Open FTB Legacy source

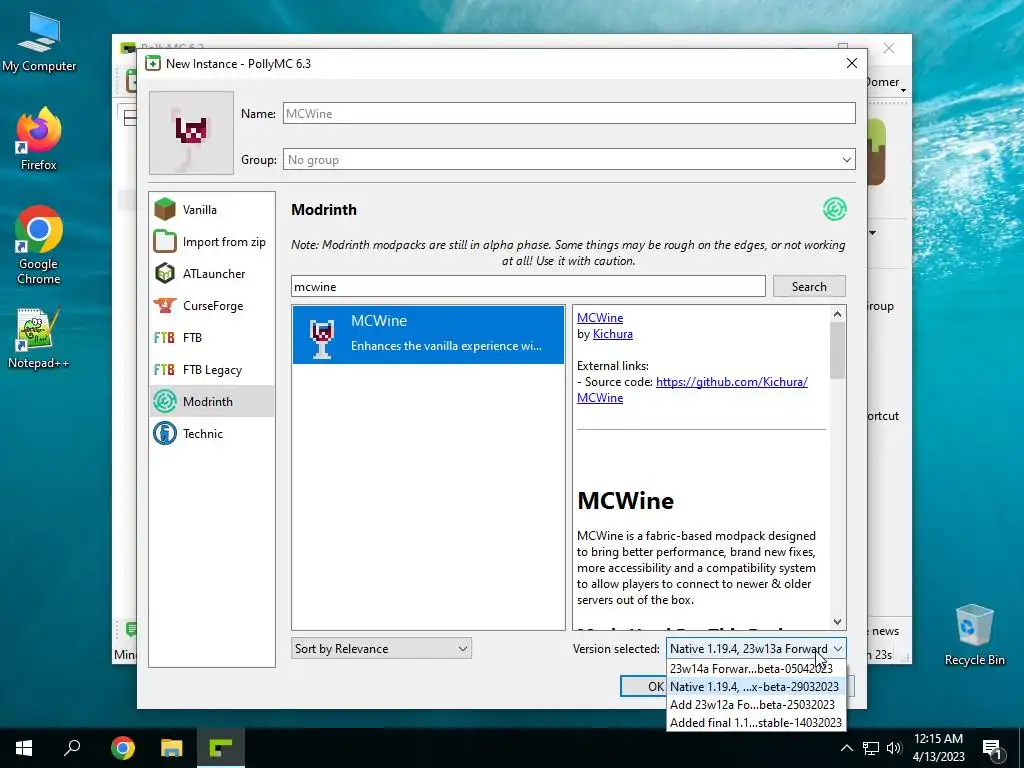[x=212, y=370]
